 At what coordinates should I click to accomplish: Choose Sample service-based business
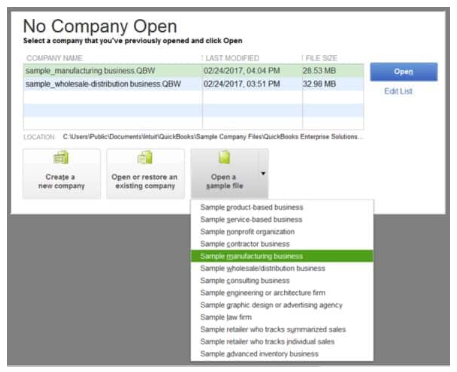[251, 219]
